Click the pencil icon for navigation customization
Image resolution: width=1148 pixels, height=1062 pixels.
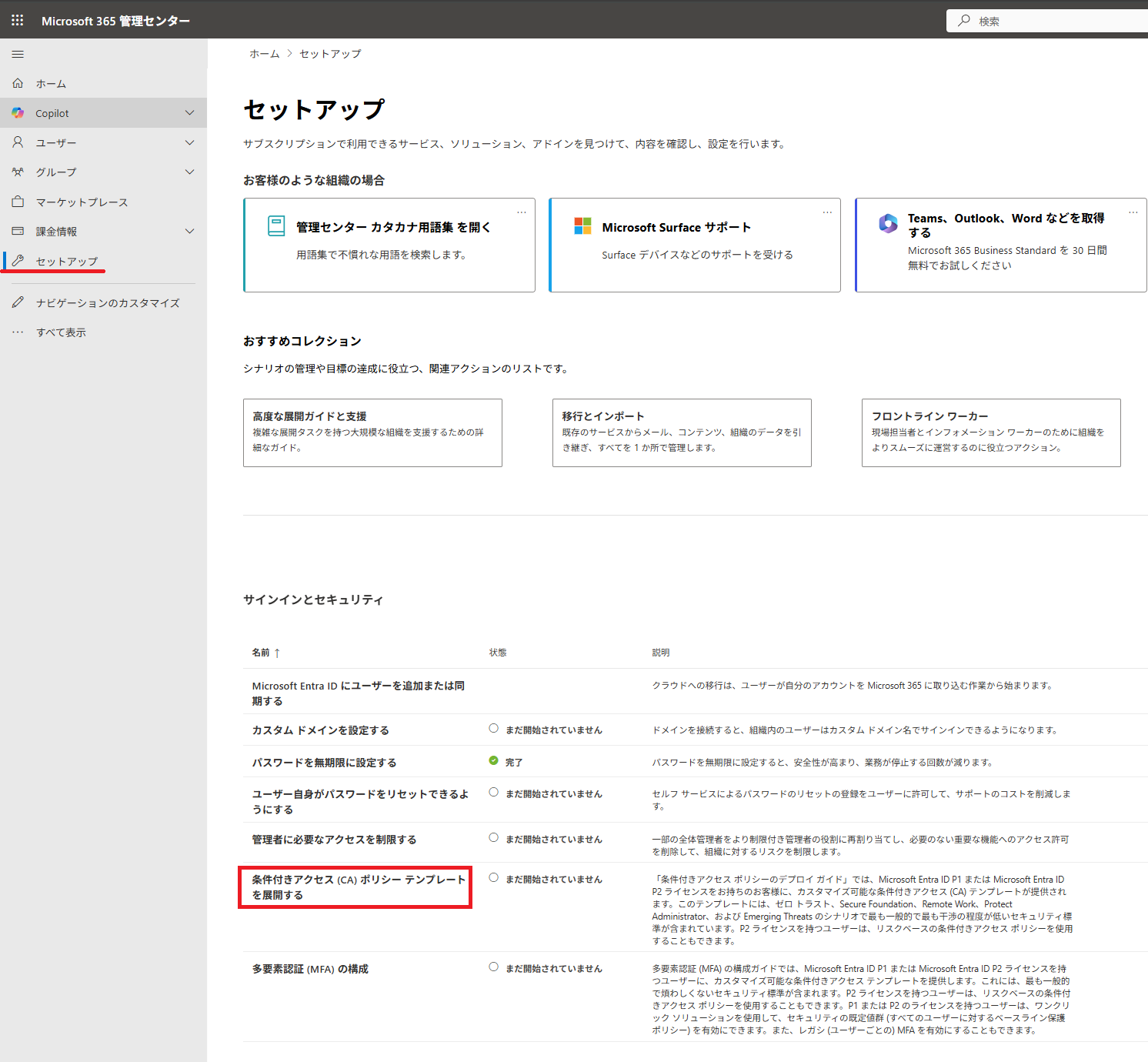pyautogui.click(x=18, y=302)
